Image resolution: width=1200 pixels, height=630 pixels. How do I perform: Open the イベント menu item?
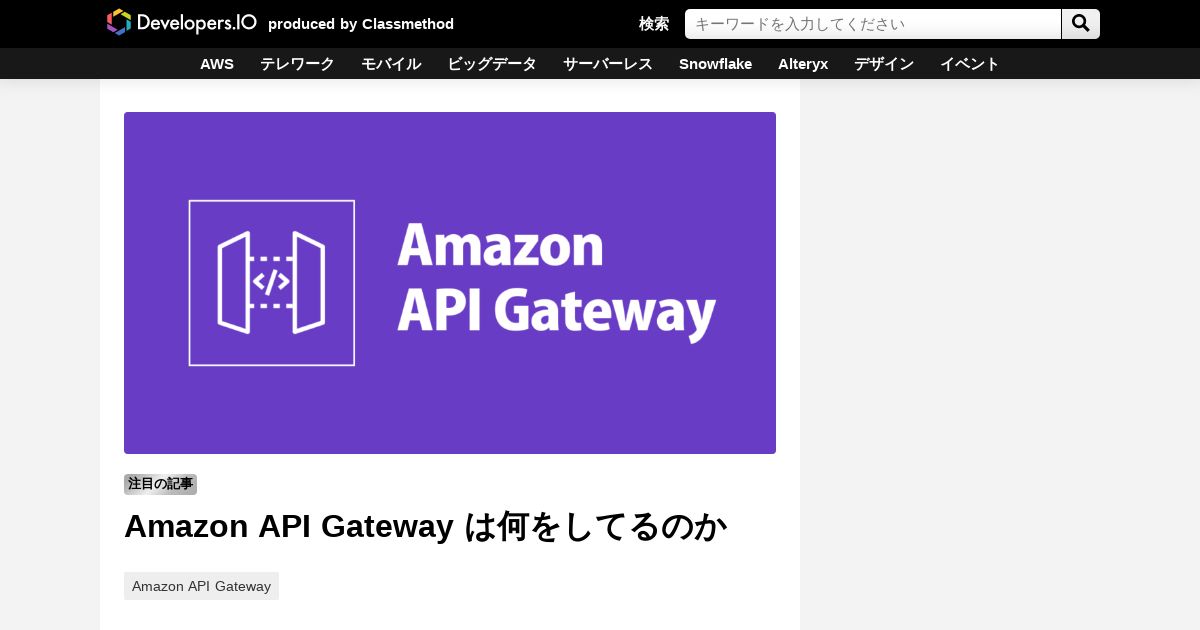970,64
